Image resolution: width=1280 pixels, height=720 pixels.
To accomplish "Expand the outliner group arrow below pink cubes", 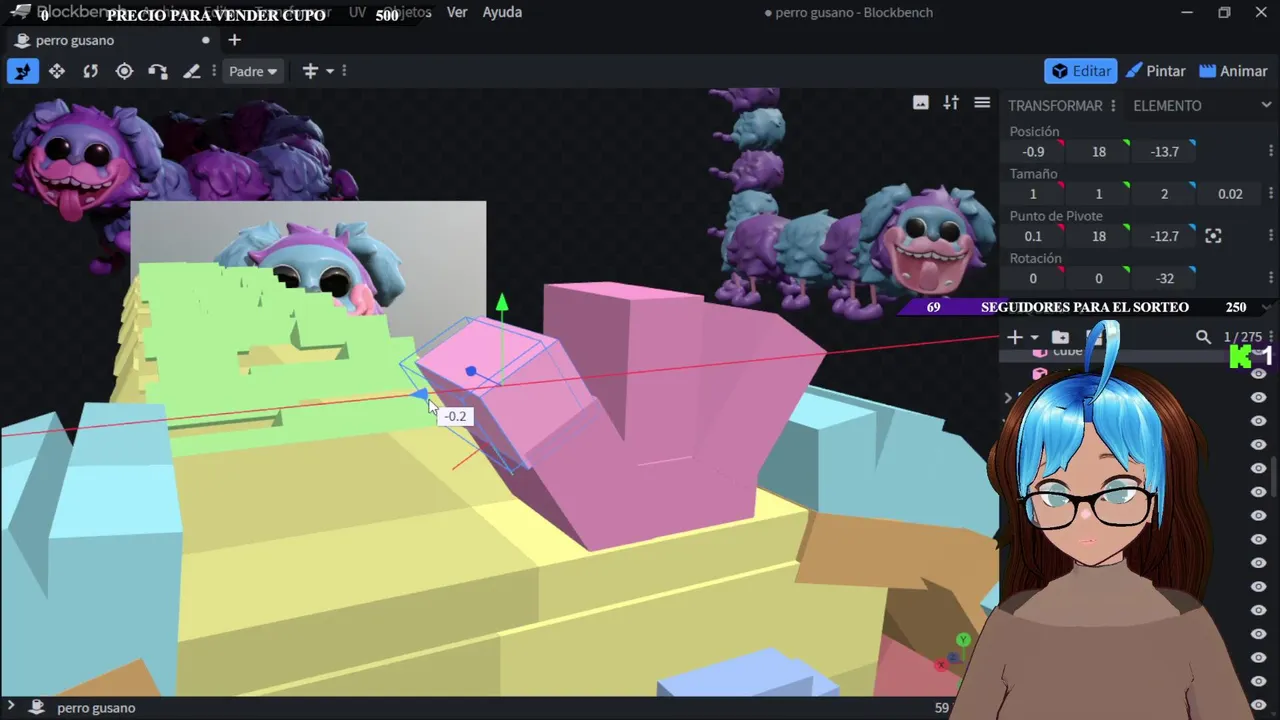I will pos(1008,397).
